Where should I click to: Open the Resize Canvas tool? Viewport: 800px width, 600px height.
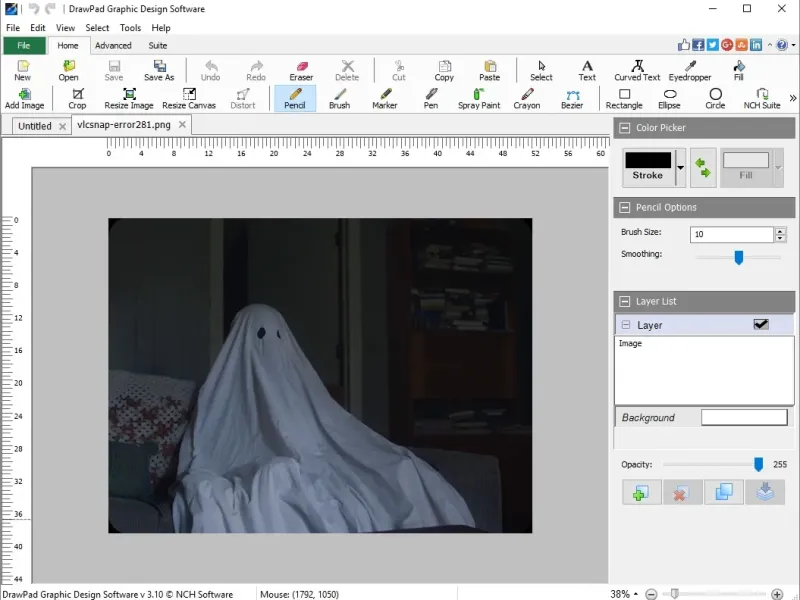click(x=189, y=98)
